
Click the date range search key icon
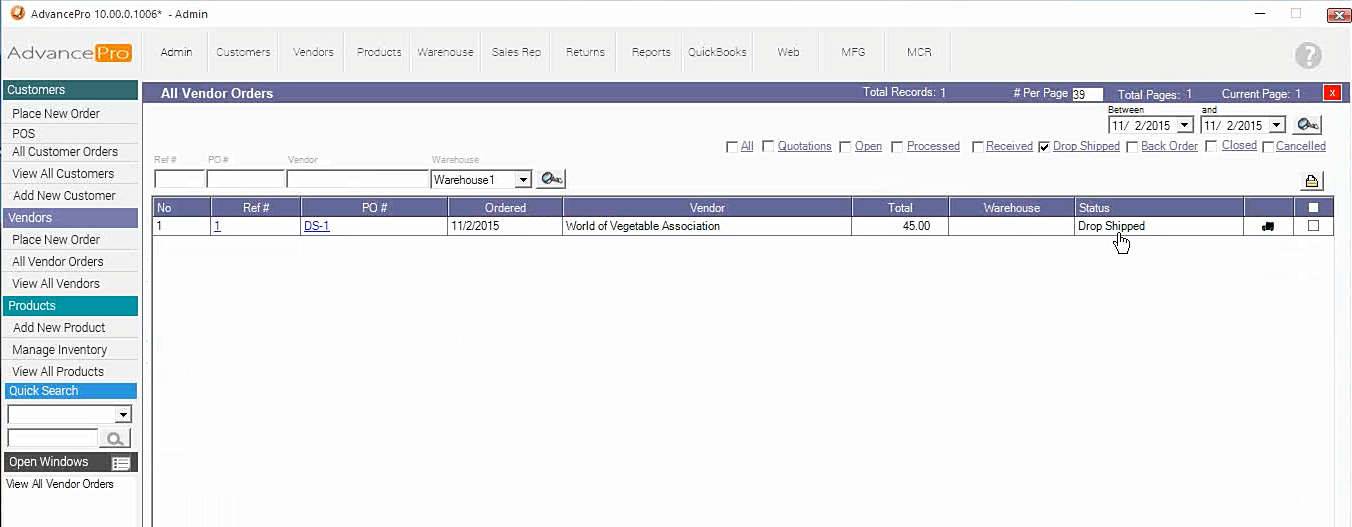click(1307, 125)
